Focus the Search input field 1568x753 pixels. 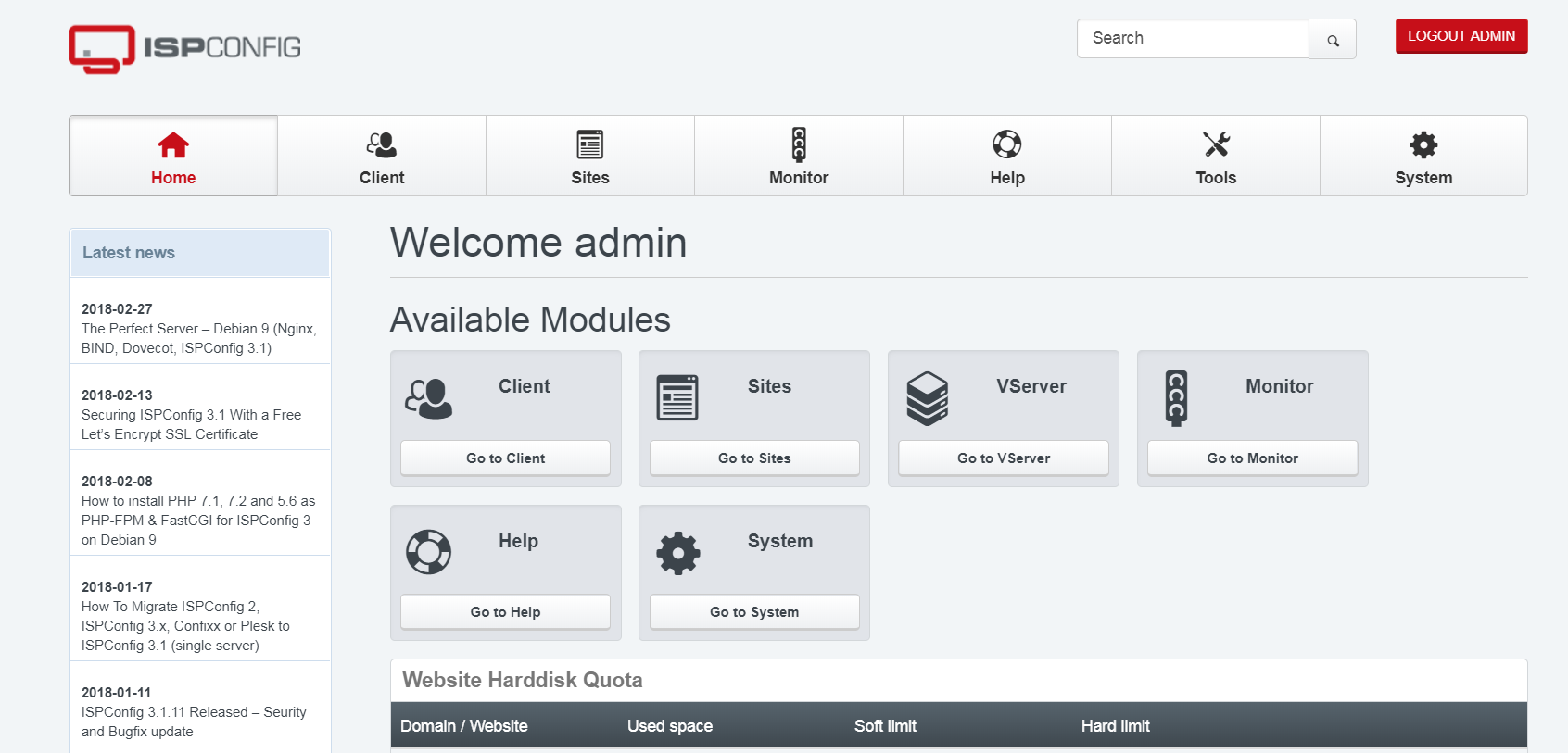pyautogui.click(x=1193, y=39)
